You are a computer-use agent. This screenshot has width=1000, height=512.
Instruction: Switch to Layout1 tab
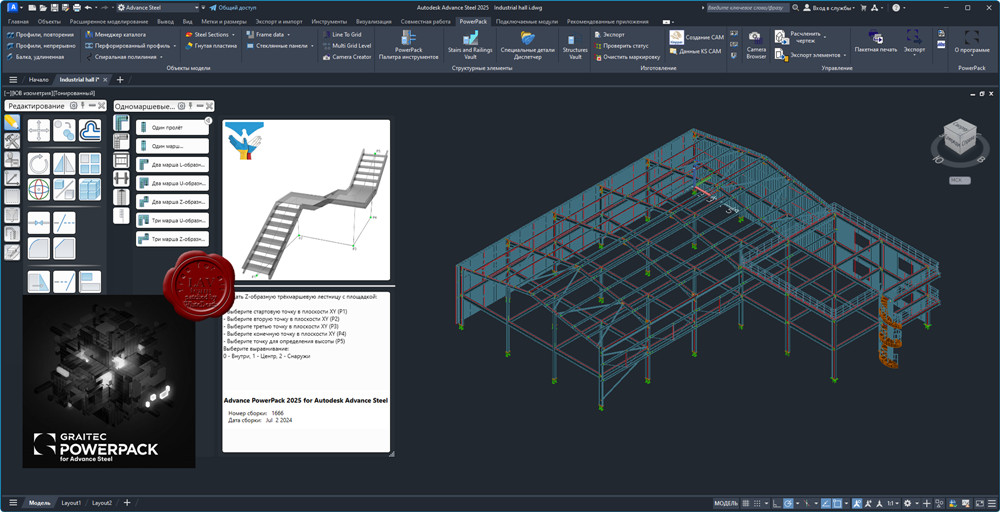pyautogui.click(x=71, y=503)
